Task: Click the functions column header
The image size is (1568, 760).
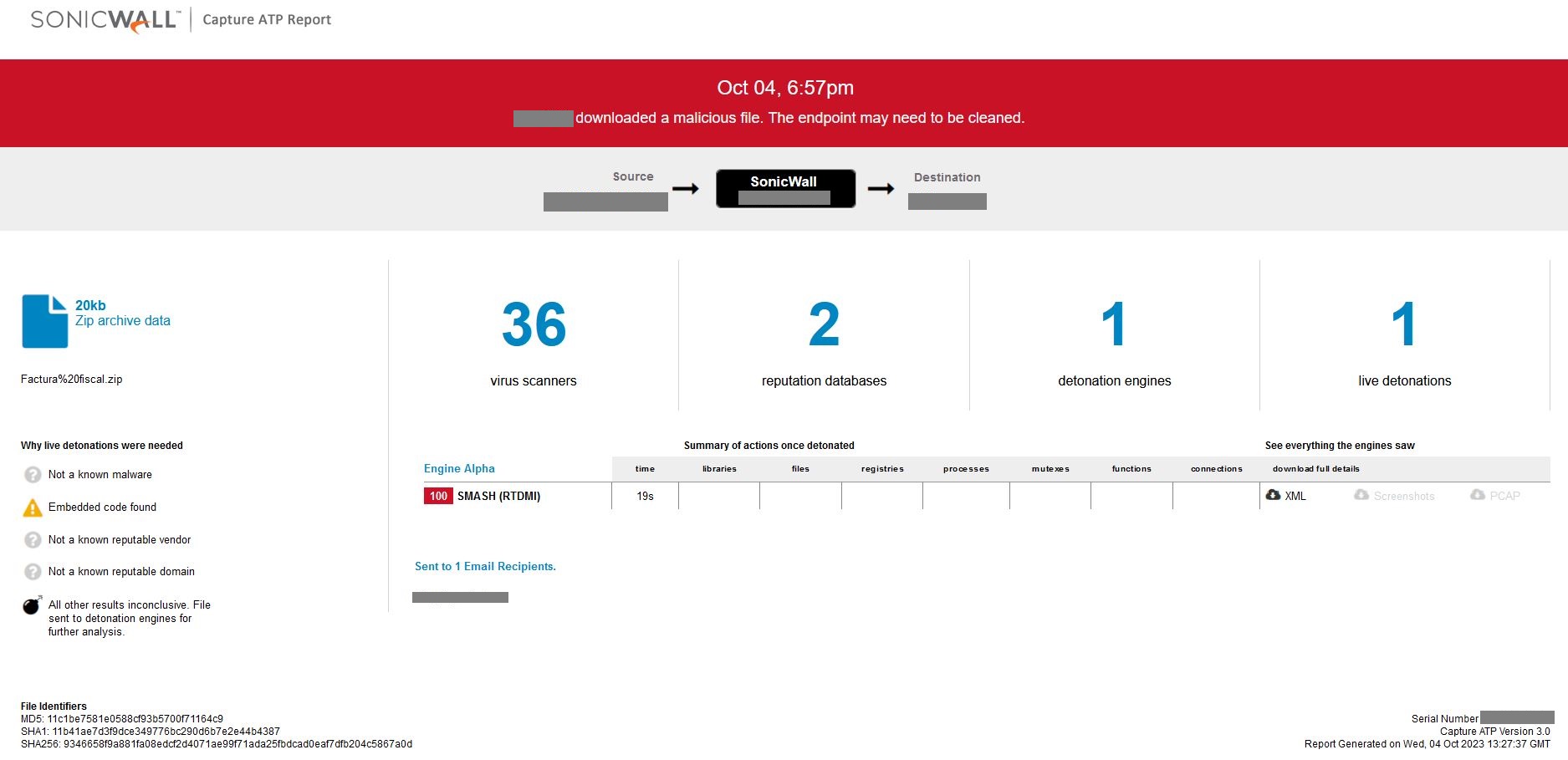Action: [1131, 469]
